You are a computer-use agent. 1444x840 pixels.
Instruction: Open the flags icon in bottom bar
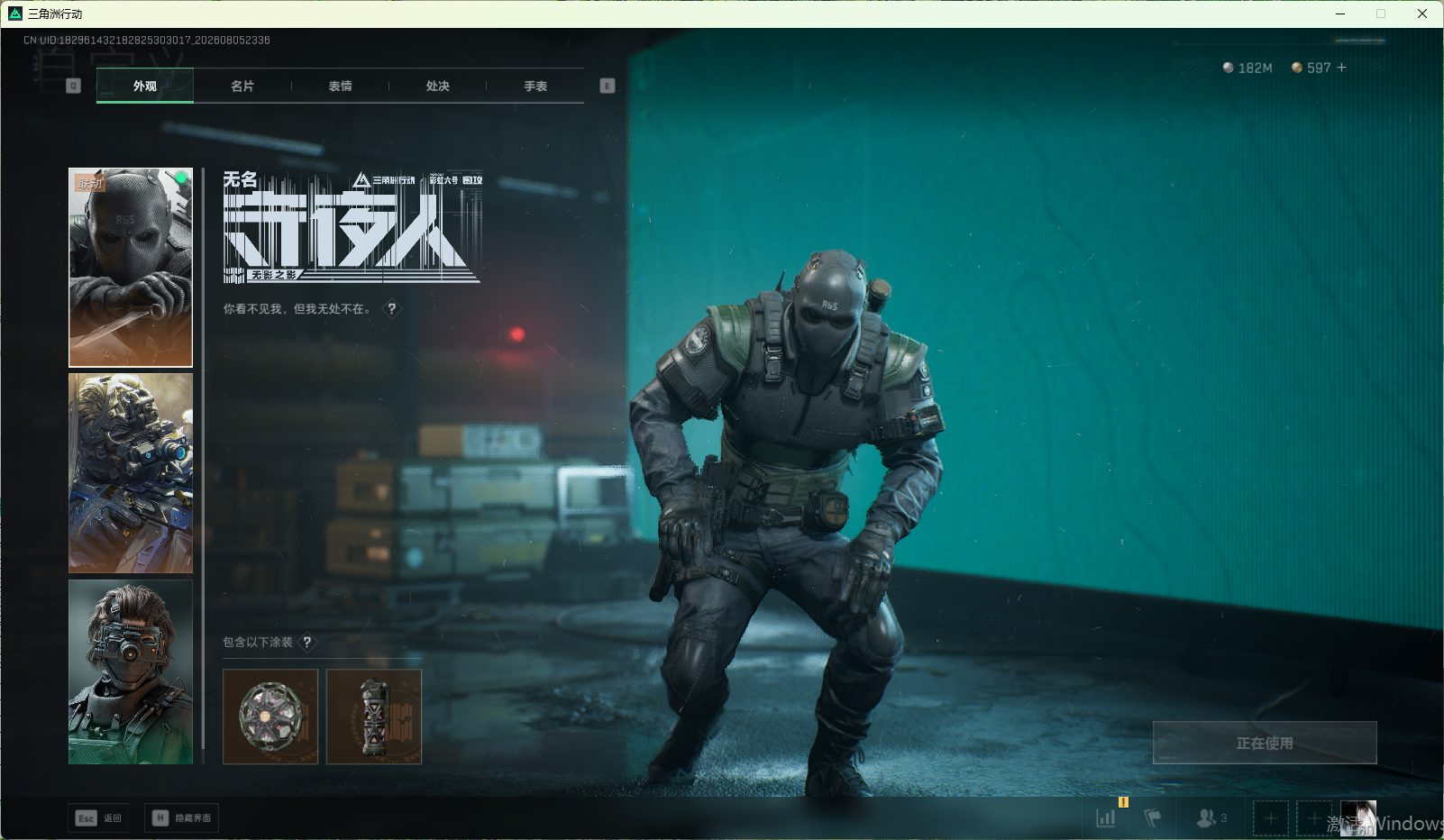coord(1153,817)
